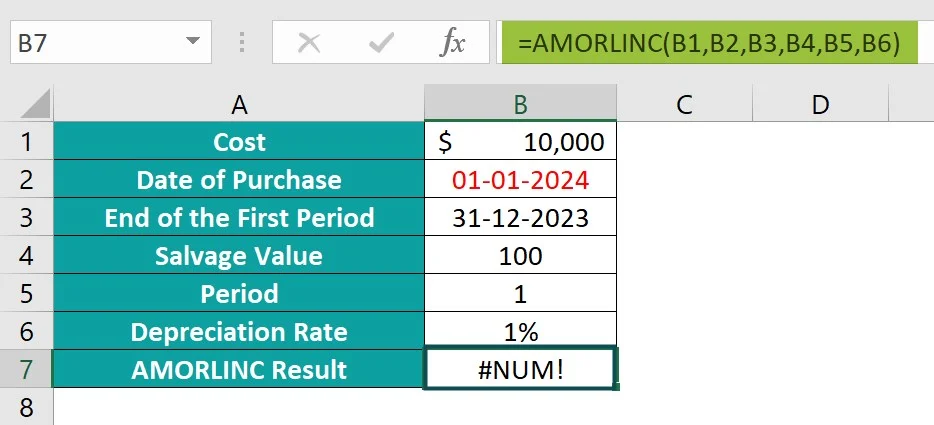Select row 1 header

(26, 141)
